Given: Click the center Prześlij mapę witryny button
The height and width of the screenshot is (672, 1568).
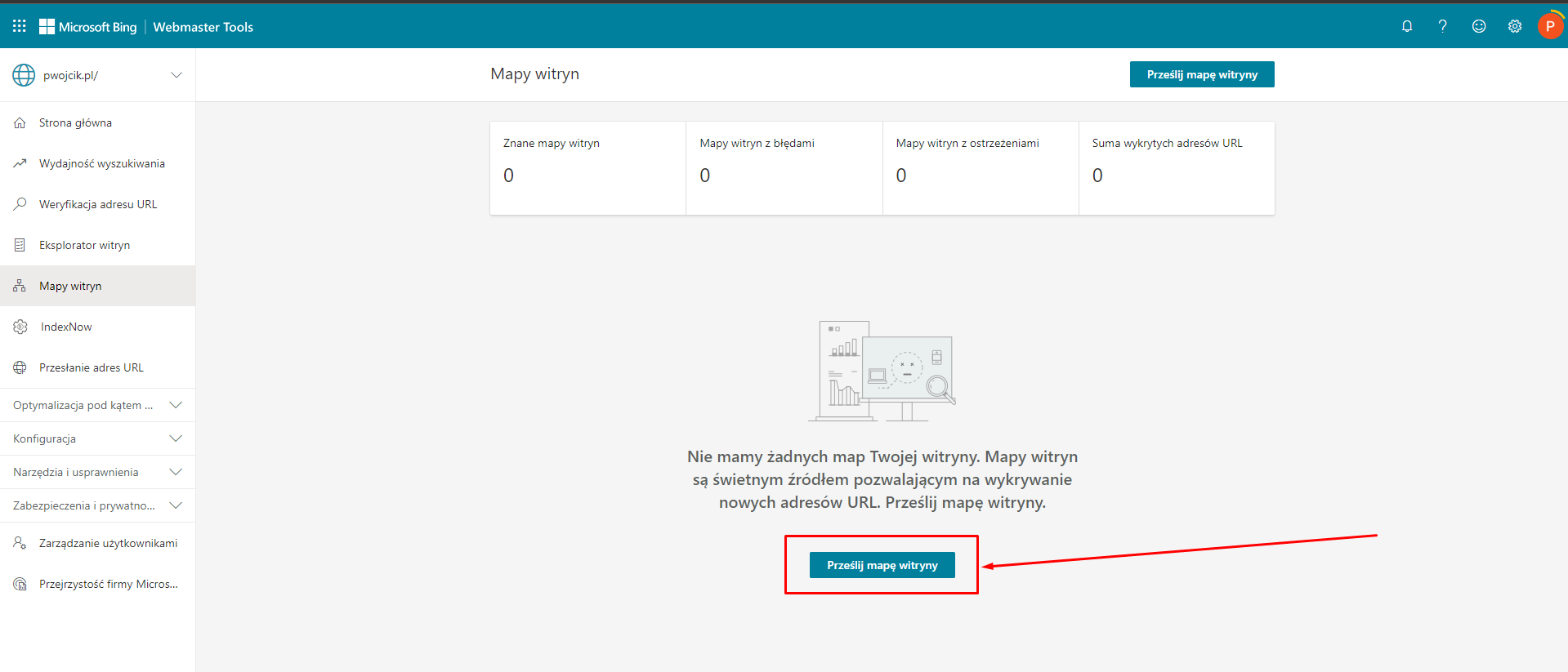Looking at the screenshot, I should tap(882, 565).
